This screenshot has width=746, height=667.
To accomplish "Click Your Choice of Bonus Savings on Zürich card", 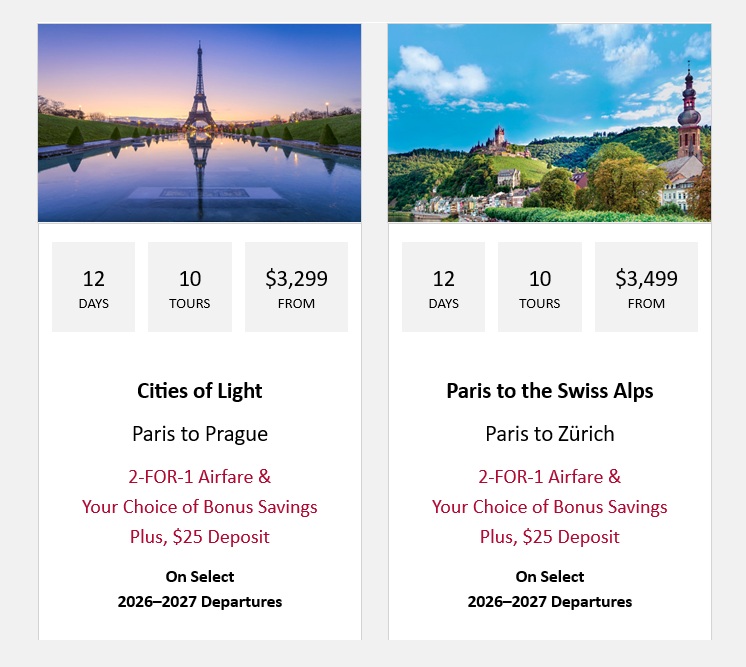I will [550, 507].
